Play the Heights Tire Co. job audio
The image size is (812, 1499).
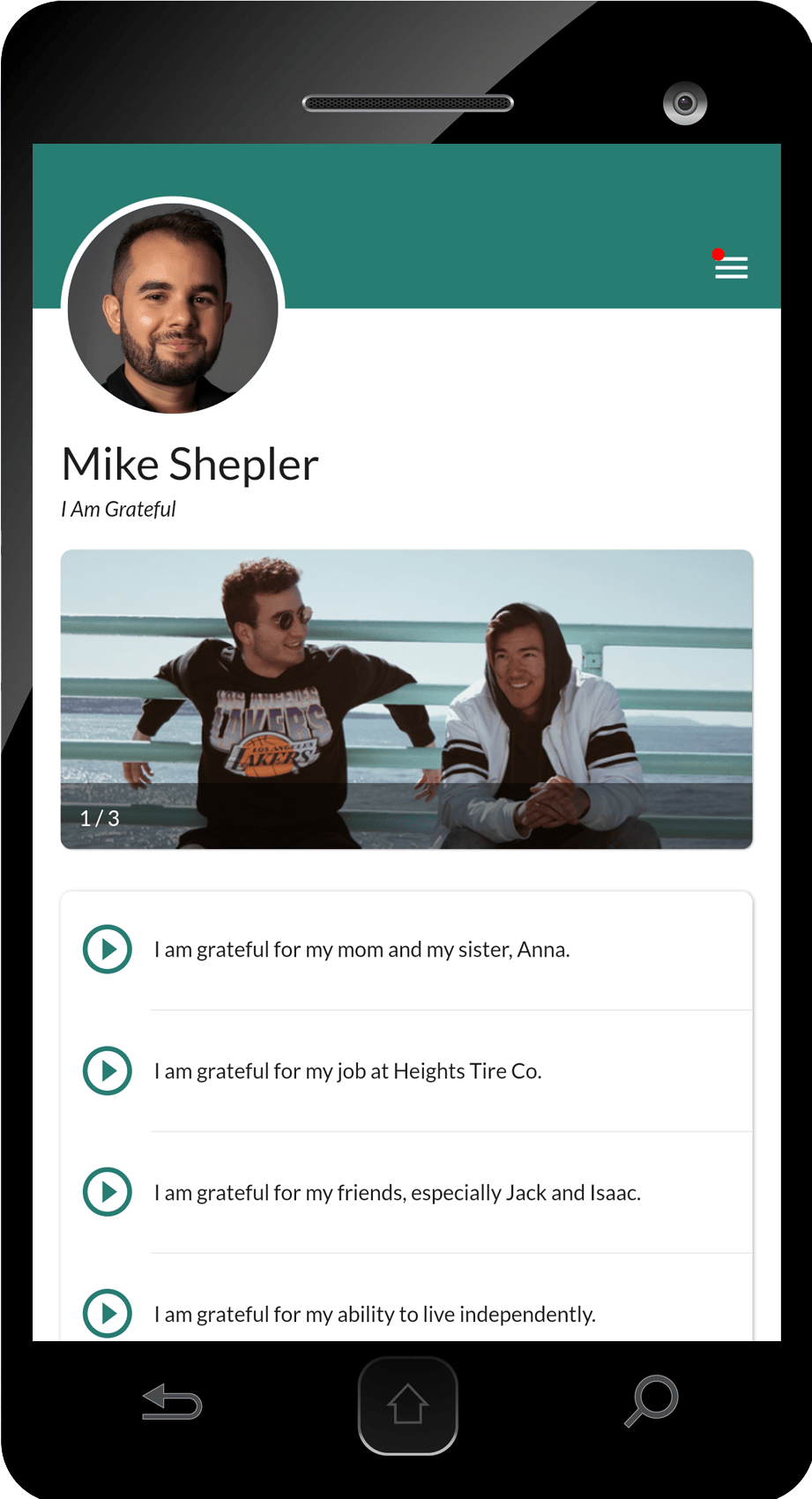tap(108, 1070)
